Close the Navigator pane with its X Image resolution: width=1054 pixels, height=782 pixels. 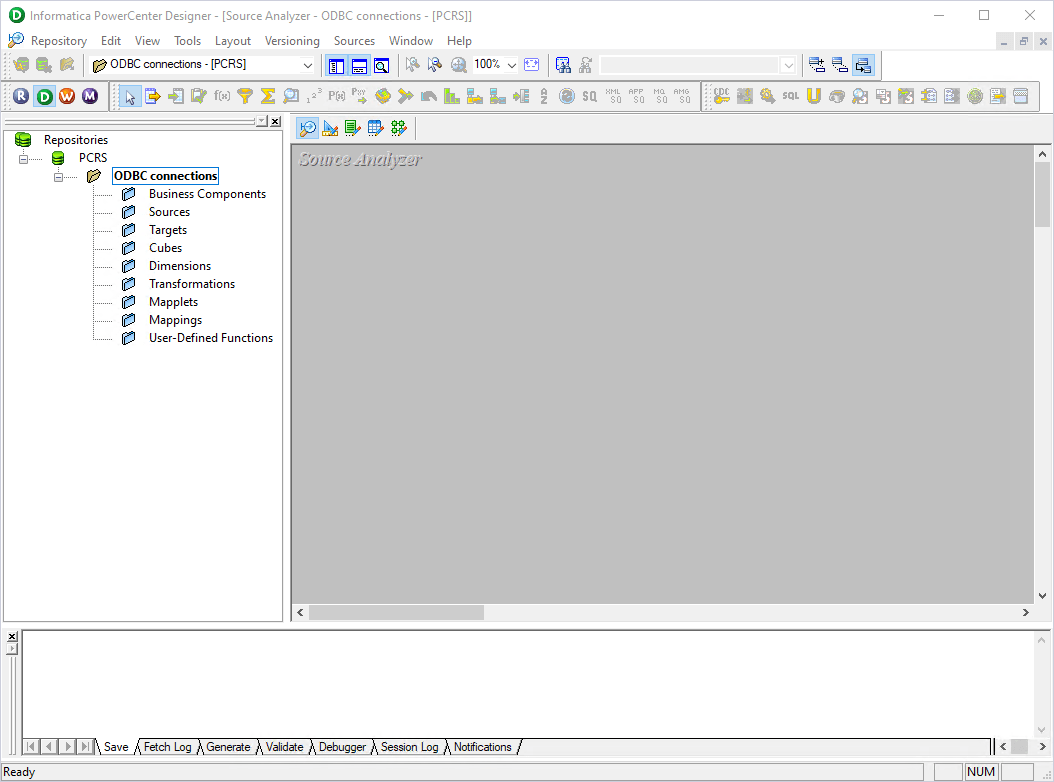tap(275, 121)
